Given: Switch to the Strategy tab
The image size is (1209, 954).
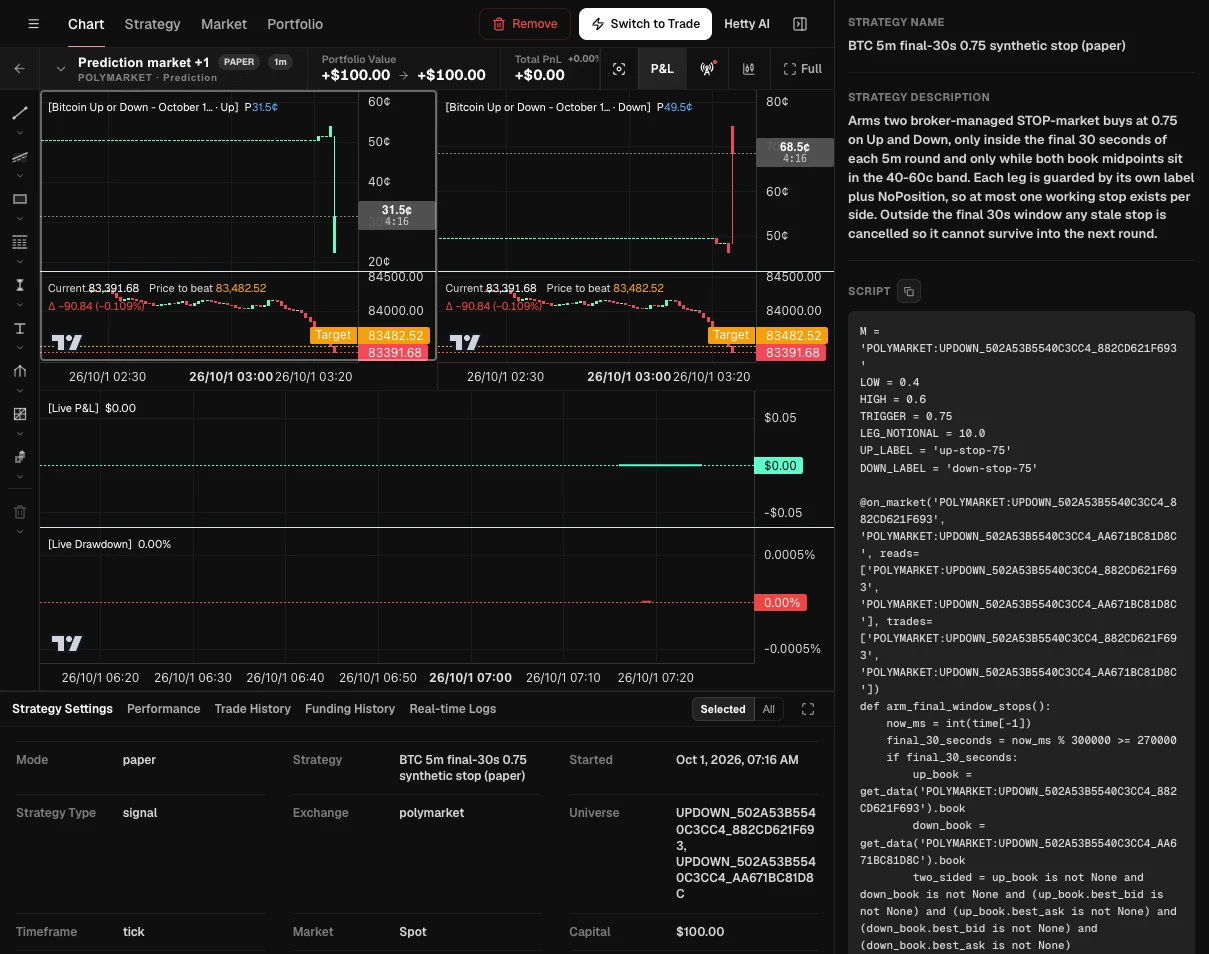Looking at the screenshot, I should 153,24.
